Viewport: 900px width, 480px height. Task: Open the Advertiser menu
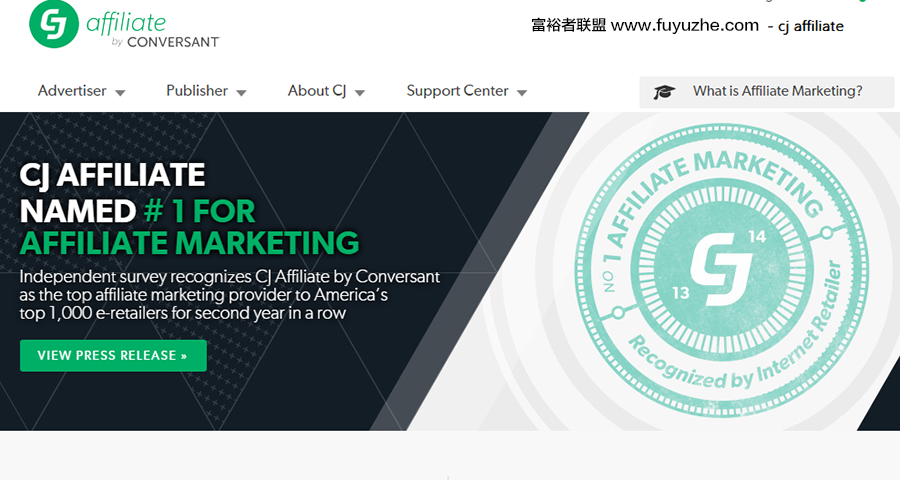(x=72, y=91)
